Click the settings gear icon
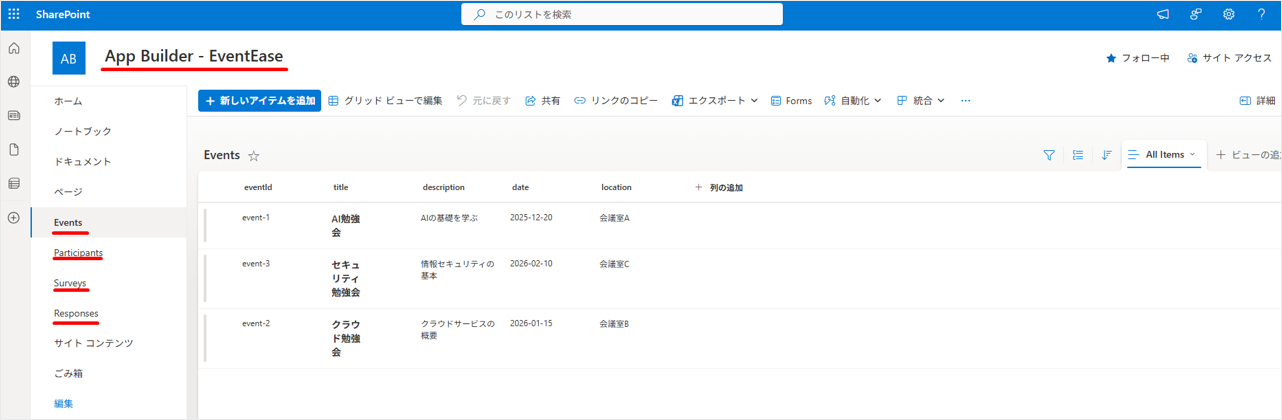This screenshot has width=1282, height=420. 1228,15
